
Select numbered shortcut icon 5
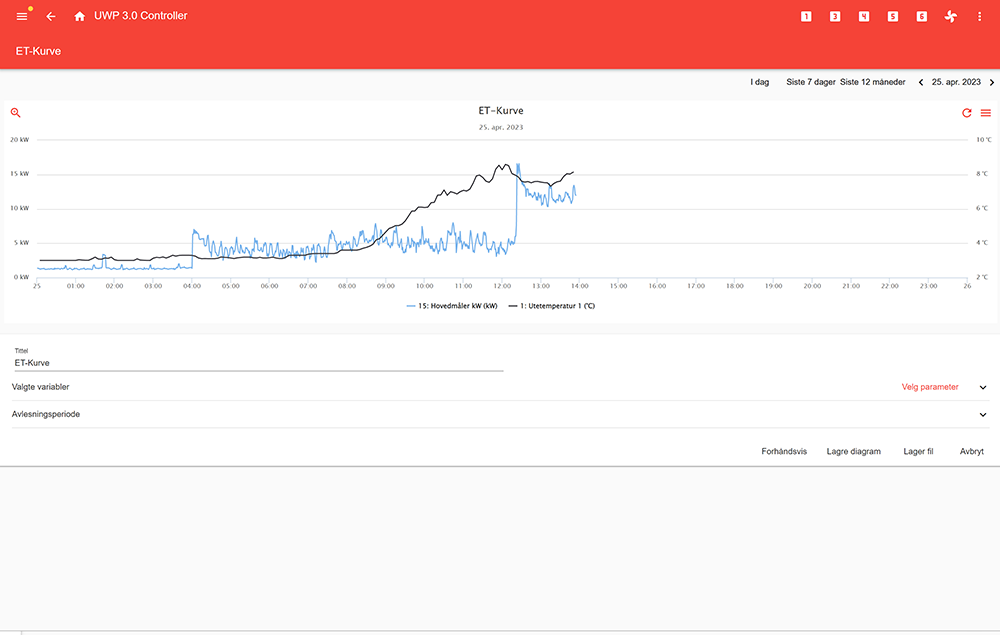pos(893,17)
